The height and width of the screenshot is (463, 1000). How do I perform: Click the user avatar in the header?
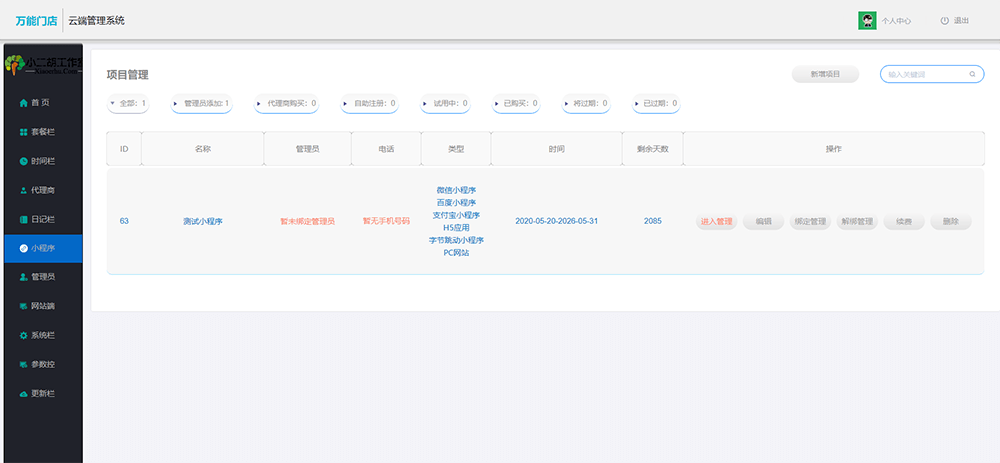867,20
